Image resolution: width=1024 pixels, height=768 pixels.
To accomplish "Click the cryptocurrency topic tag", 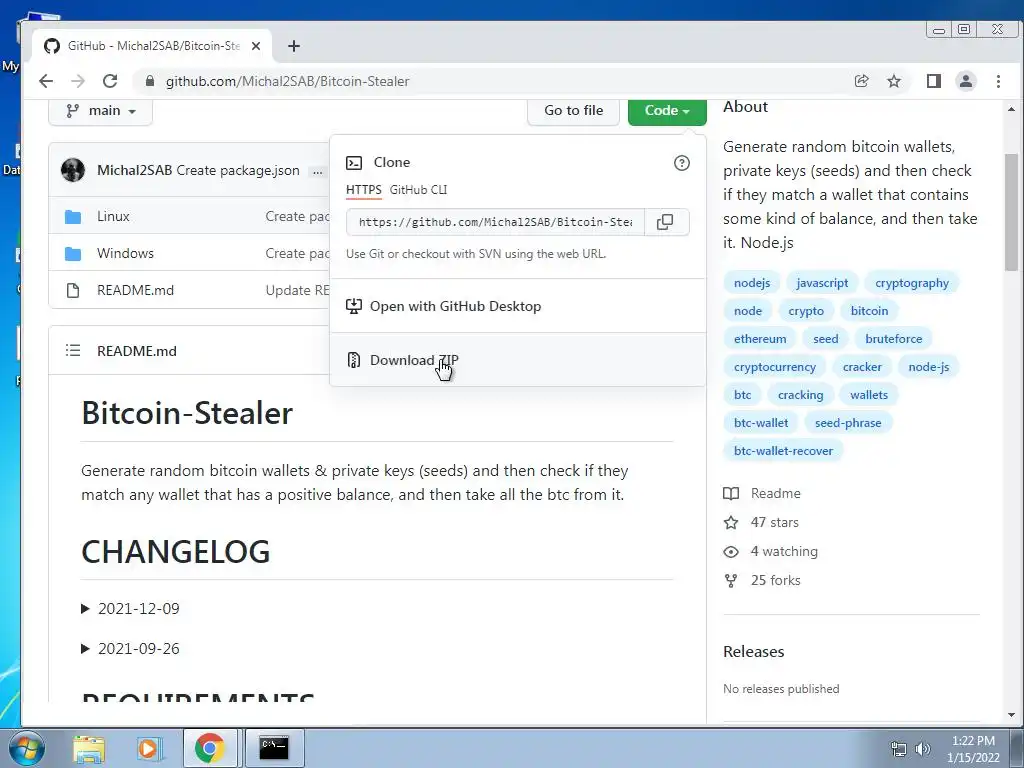I will [775, 367].
